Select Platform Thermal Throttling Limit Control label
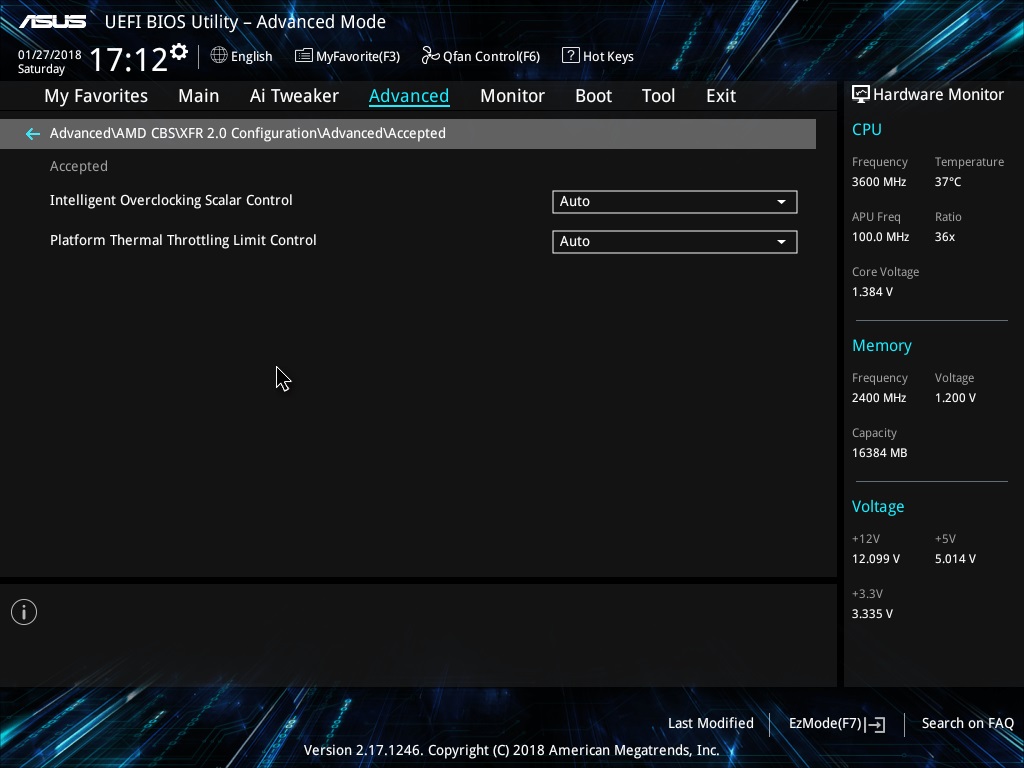This screenshot has height=768, width=1024. click(x=183, y=240)
